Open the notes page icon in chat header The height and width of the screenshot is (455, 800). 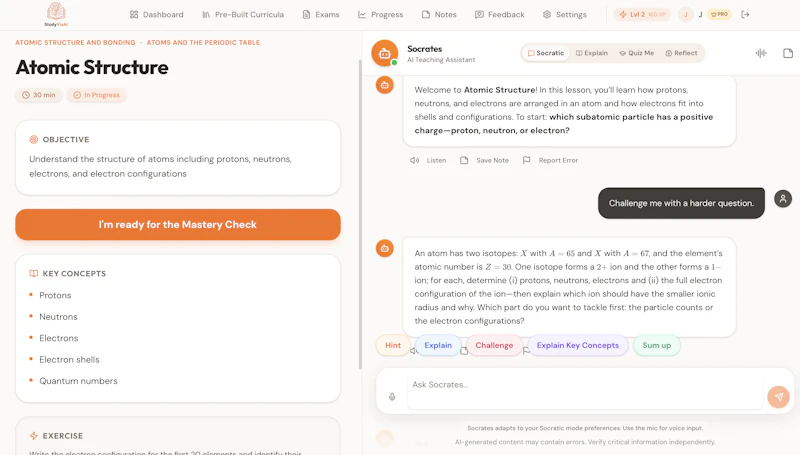788,53
